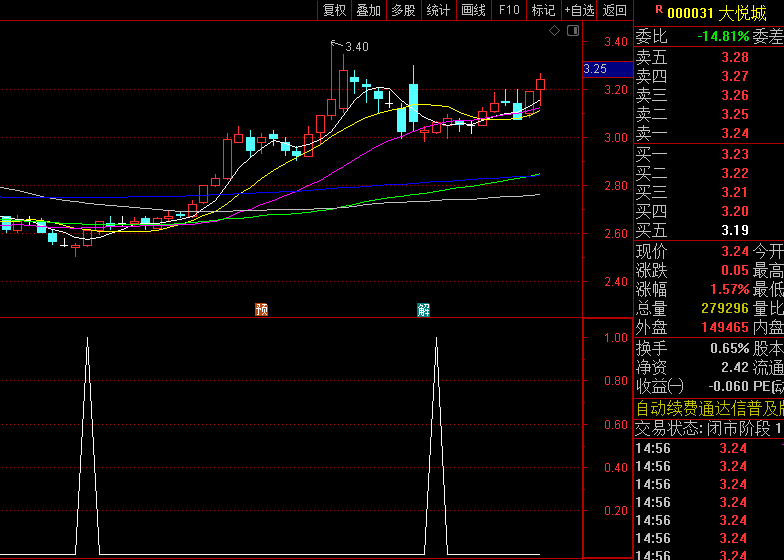The height and width of the screenshot is (560, 784).
Task: Open the 统计 statistics tool
Action: [438, 10]
